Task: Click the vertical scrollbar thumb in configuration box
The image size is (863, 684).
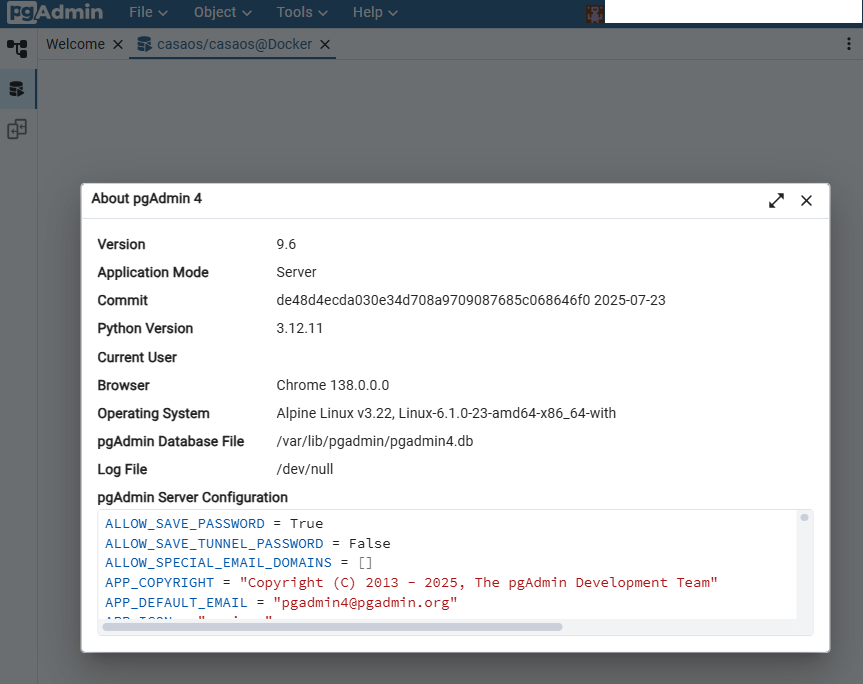Action: 804,517
